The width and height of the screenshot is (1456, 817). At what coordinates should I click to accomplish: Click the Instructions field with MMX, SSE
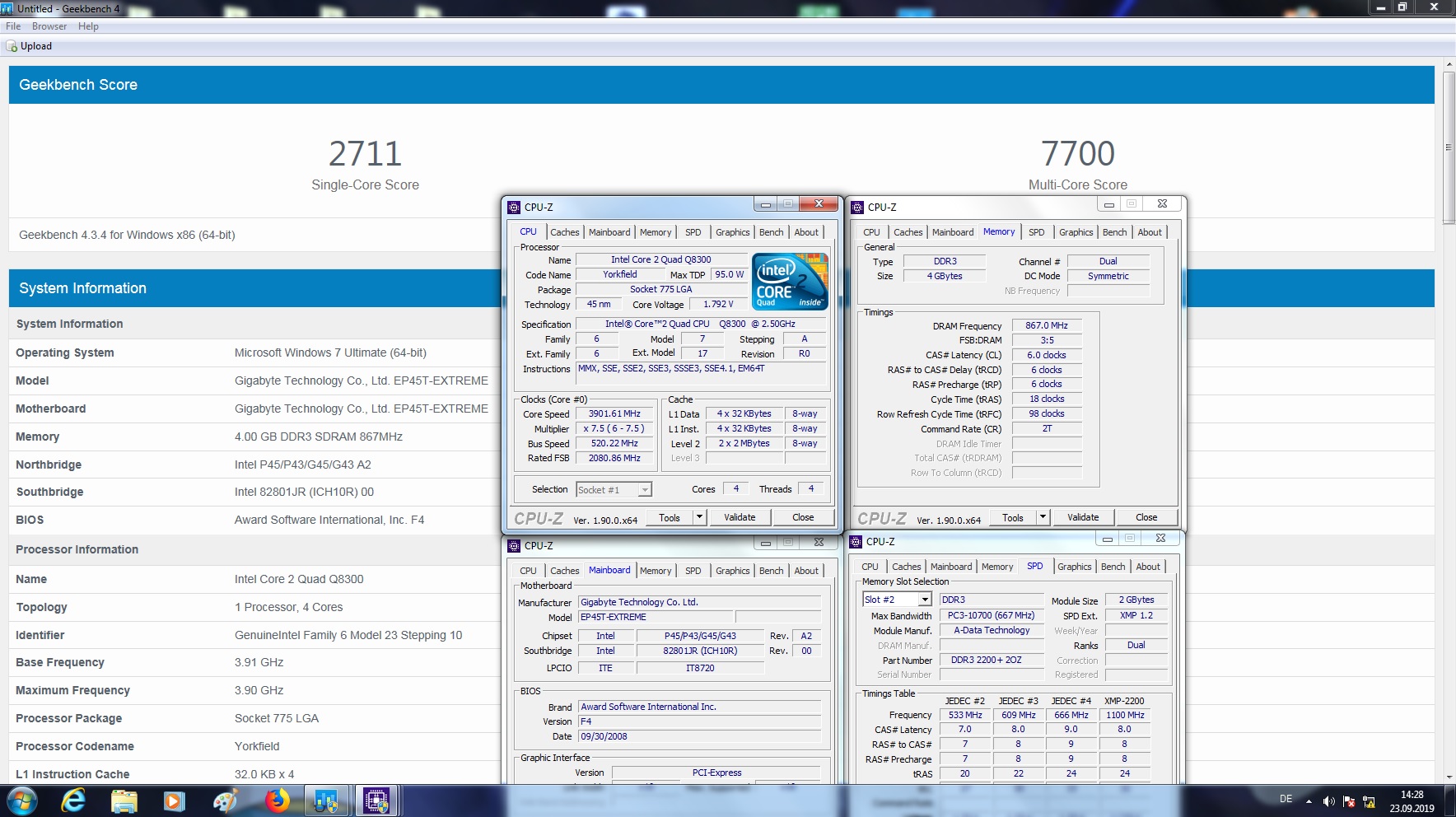point(700,373)
